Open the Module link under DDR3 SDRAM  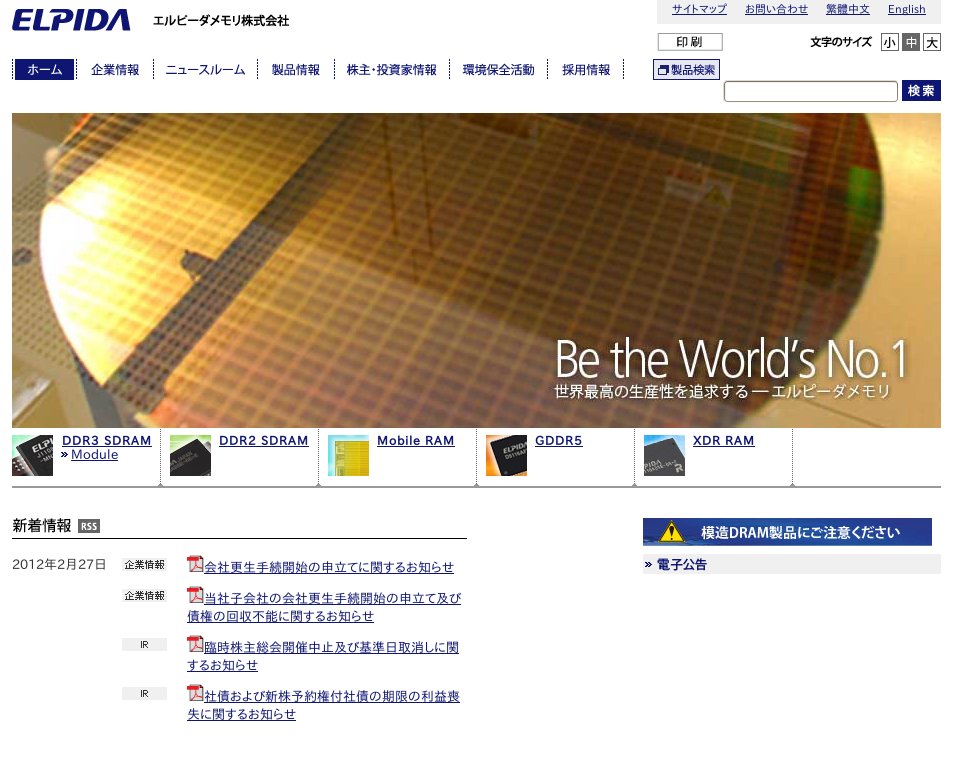click(x=94, y=455)
